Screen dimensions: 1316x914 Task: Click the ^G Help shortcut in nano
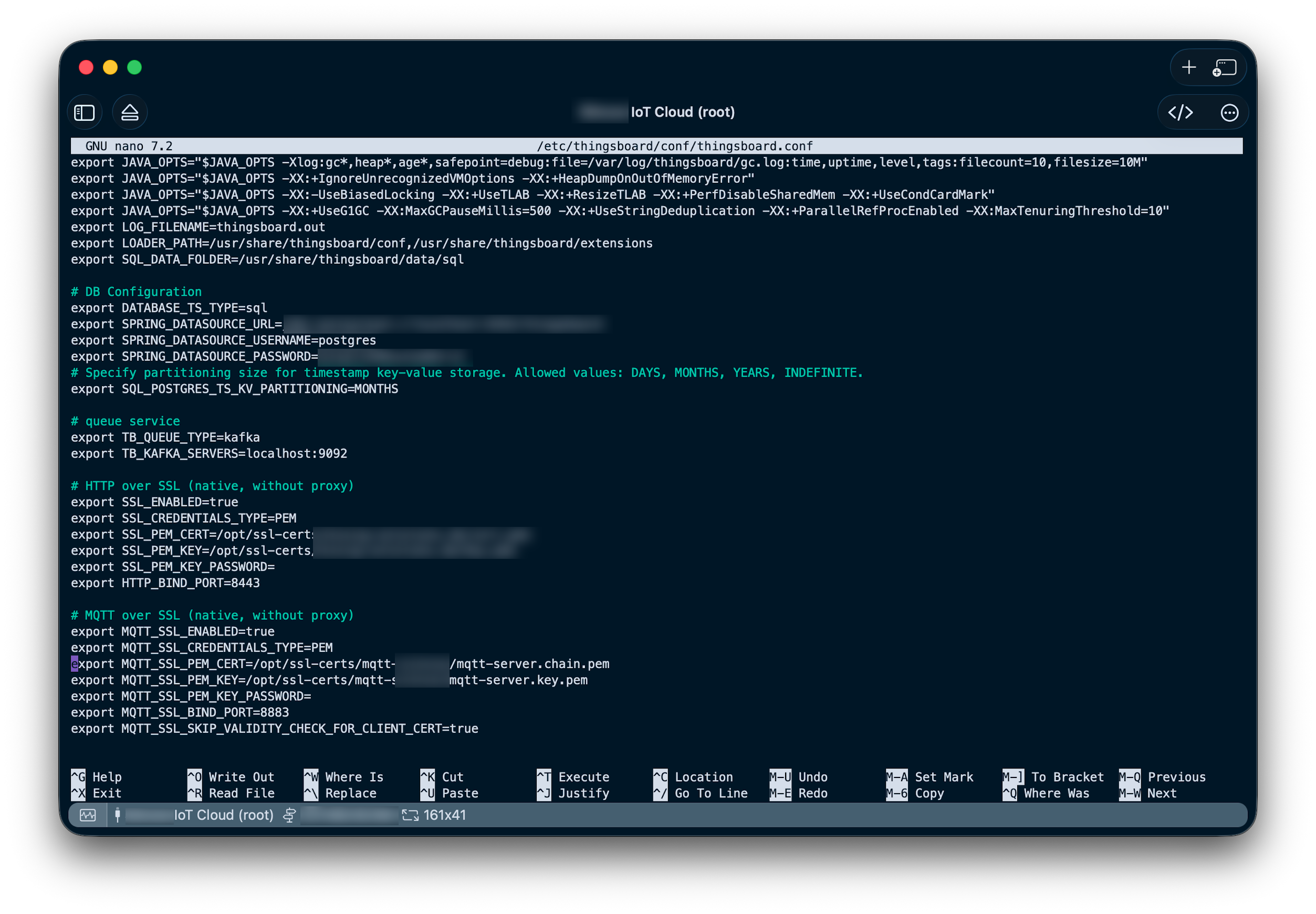pyautogui.click(x=96, y=776)
